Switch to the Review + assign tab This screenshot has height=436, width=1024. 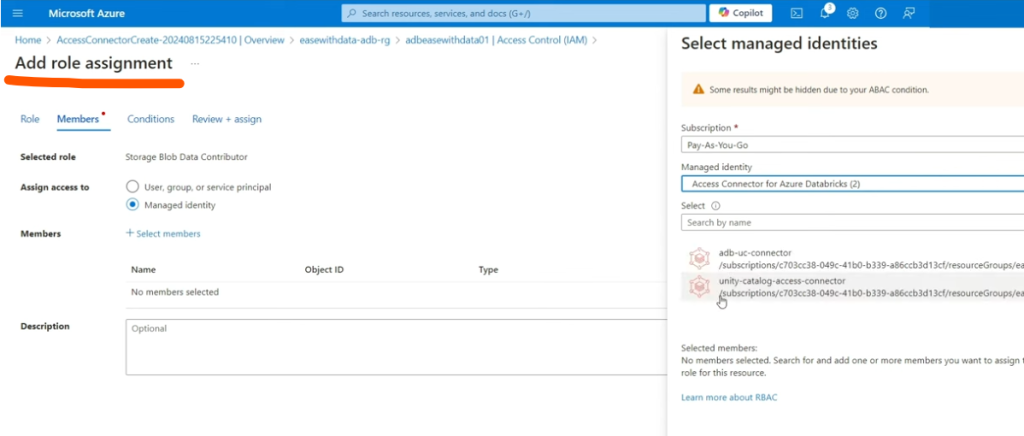227,119
